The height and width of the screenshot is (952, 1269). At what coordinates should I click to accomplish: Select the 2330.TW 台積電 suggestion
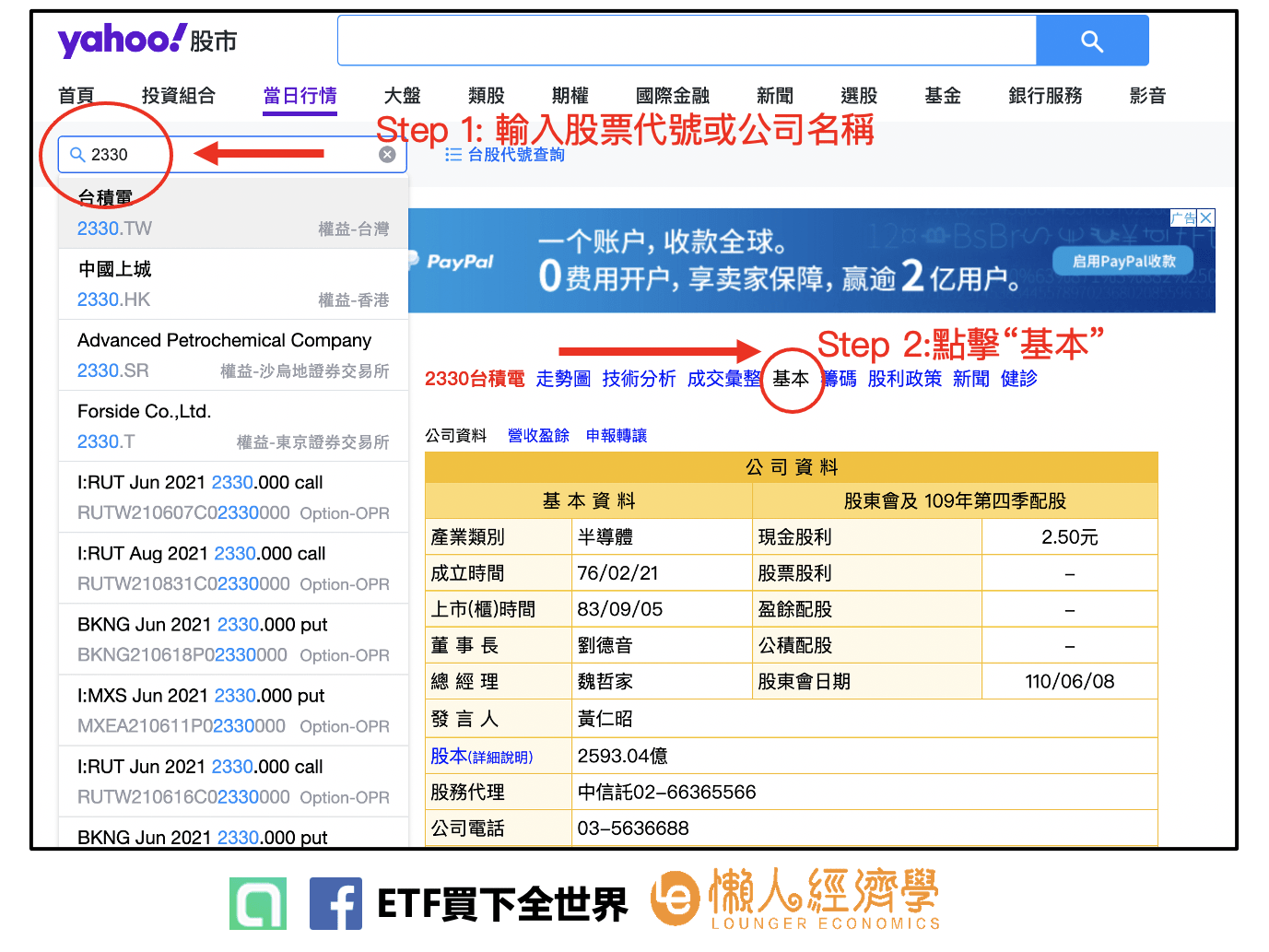[233, 214]
